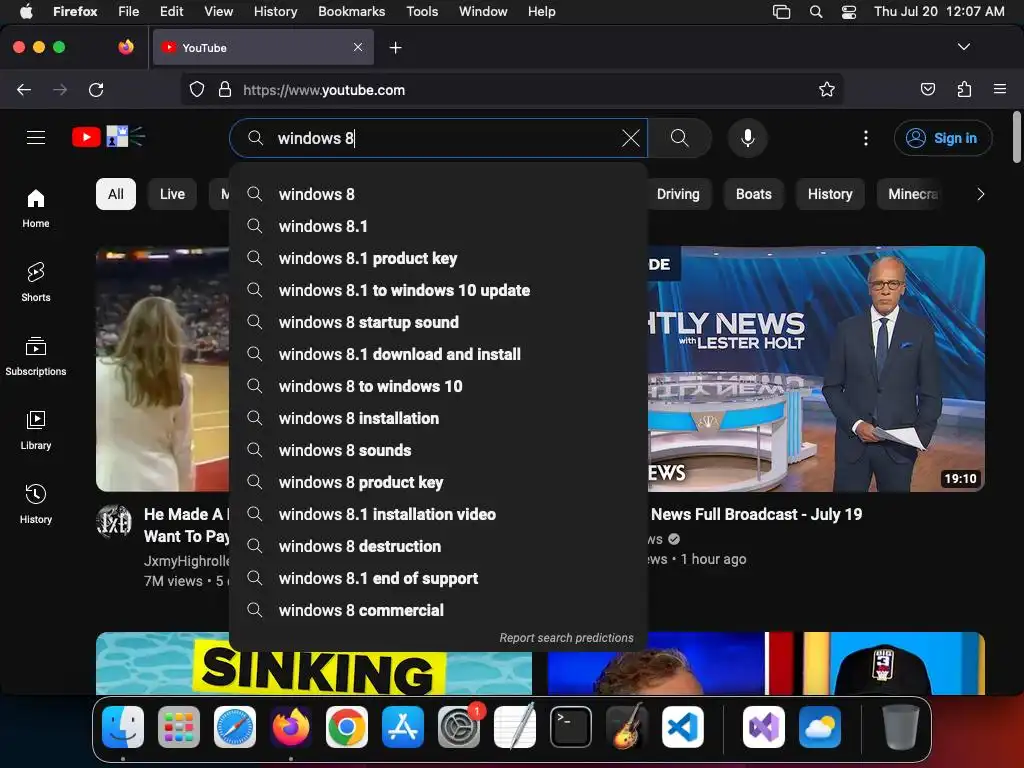Image resolution: width=1024 pixels, height=768 pixels.
Task: Open the YouTube hamburger guide menu
Action: [x=36, y=138]
